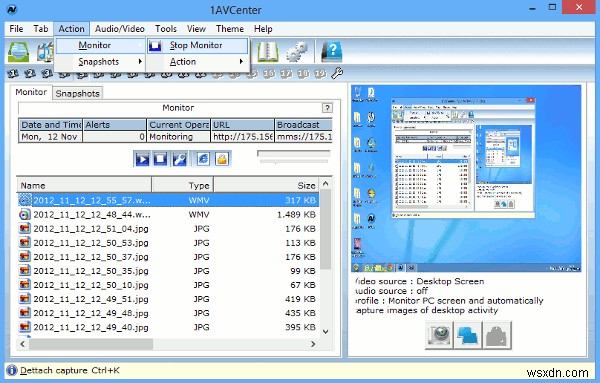Select 2012_11_12_12_49_51.jpg in the list
The image size is (600, 383).
168,299
